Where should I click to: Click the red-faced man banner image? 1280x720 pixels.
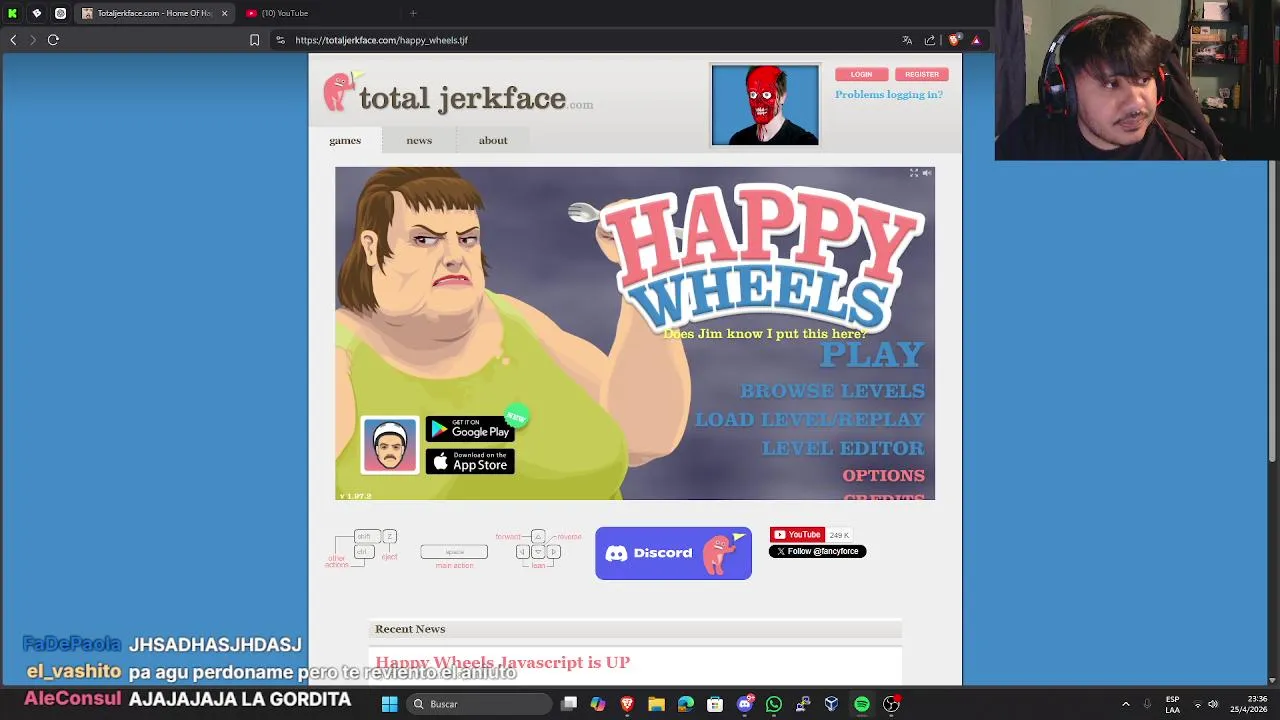pyautogui.click(x=765, y=105)
